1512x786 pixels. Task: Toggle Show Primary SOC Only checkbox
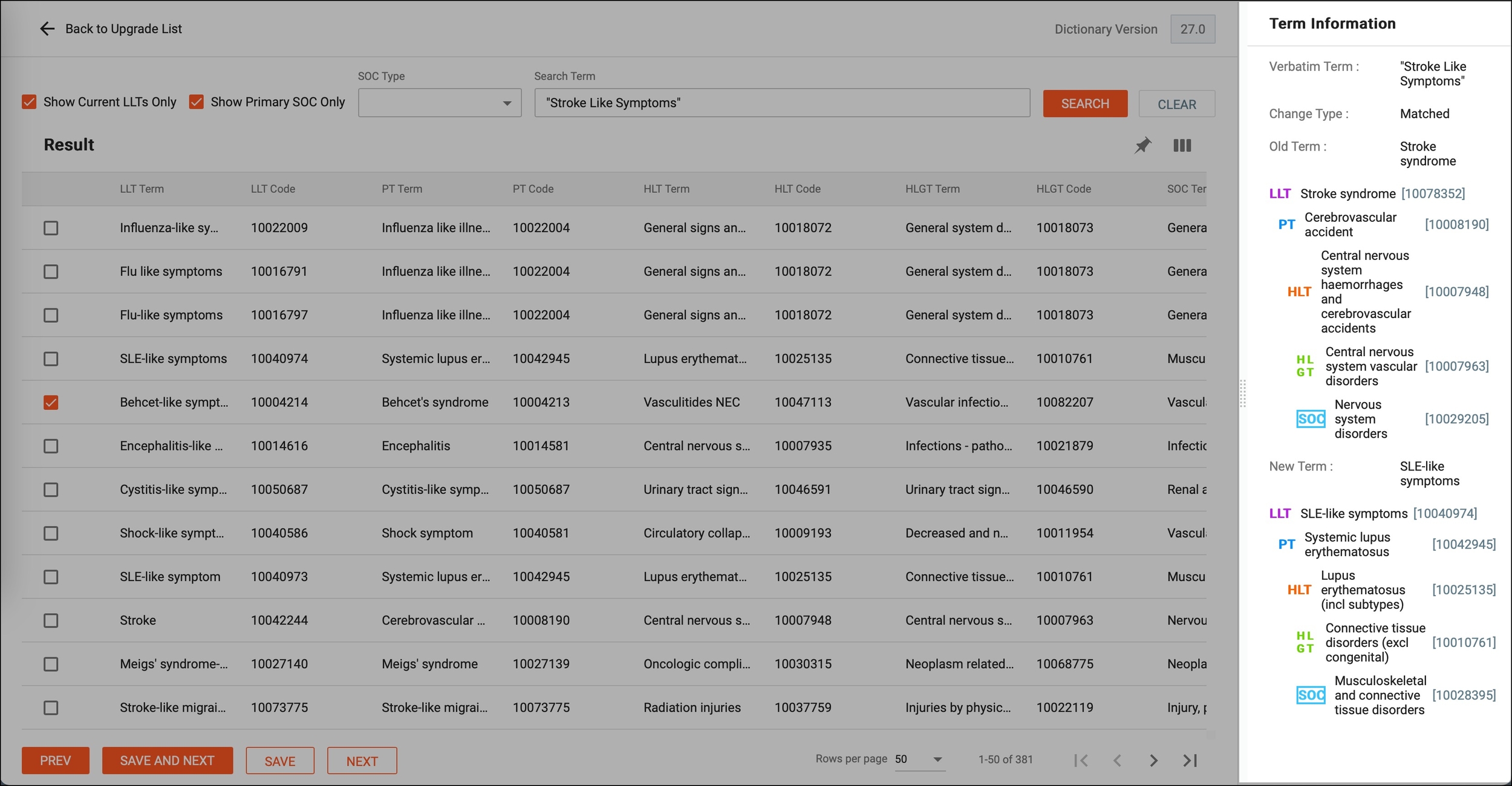pos(196,102)
